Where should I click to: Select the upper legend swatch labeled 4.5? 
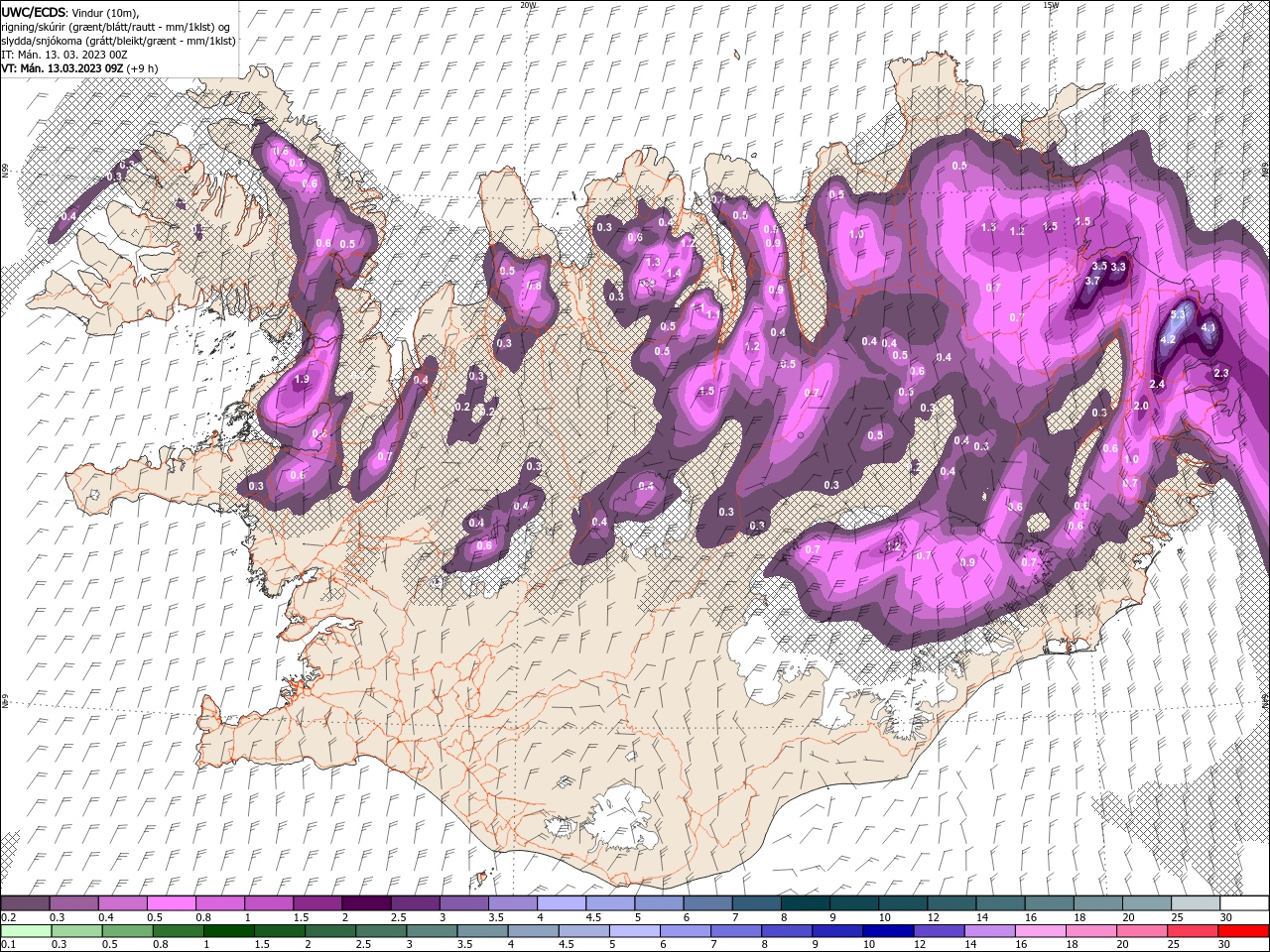point(610,903)
